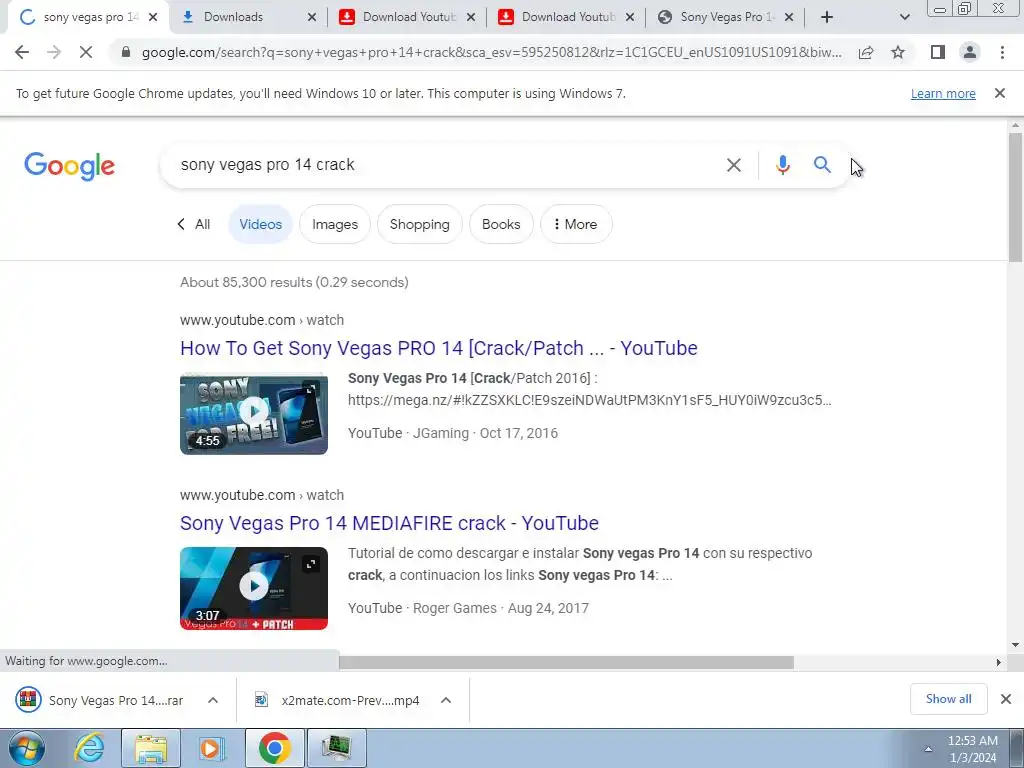Screen dimensions: 1024x768
Task: Click the horizontal scrollbar thumb
Action: click(566, 662)
